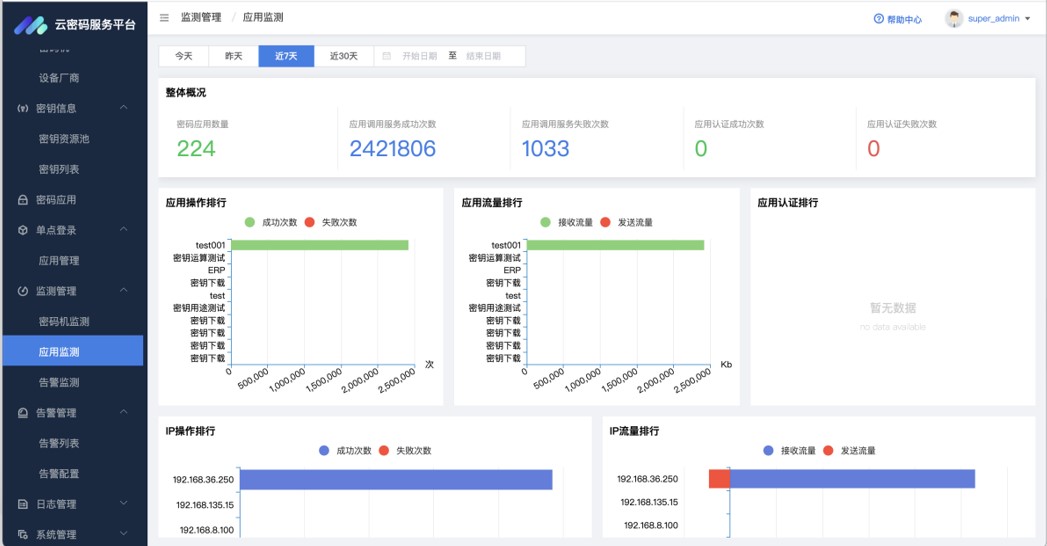Collapse the 密钥信息 sidebar section
Screen dimensions: 1047x546
pos(124,108)
